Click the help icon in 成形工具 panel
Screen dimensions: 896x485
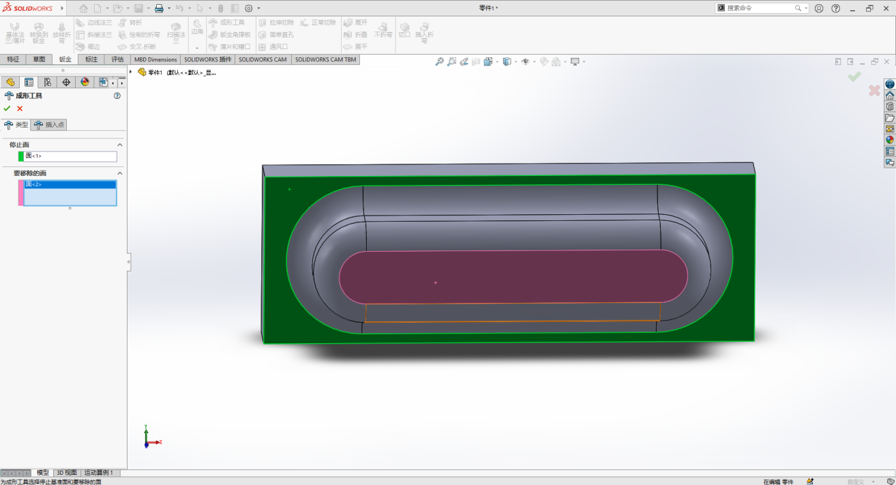click(117, 96)
